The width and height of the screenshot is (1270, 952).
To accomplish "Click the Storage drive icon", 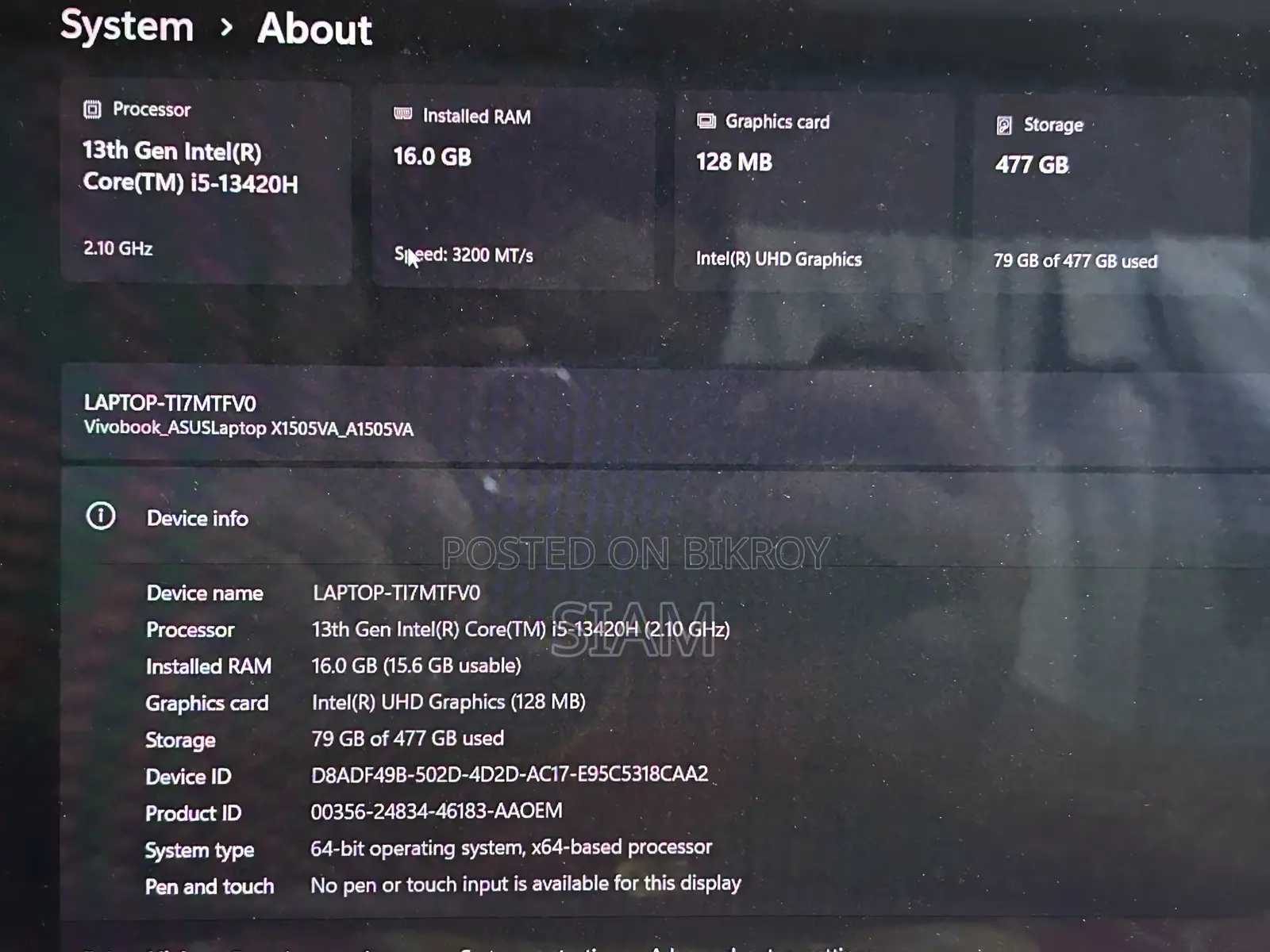I will [1004, 125].
